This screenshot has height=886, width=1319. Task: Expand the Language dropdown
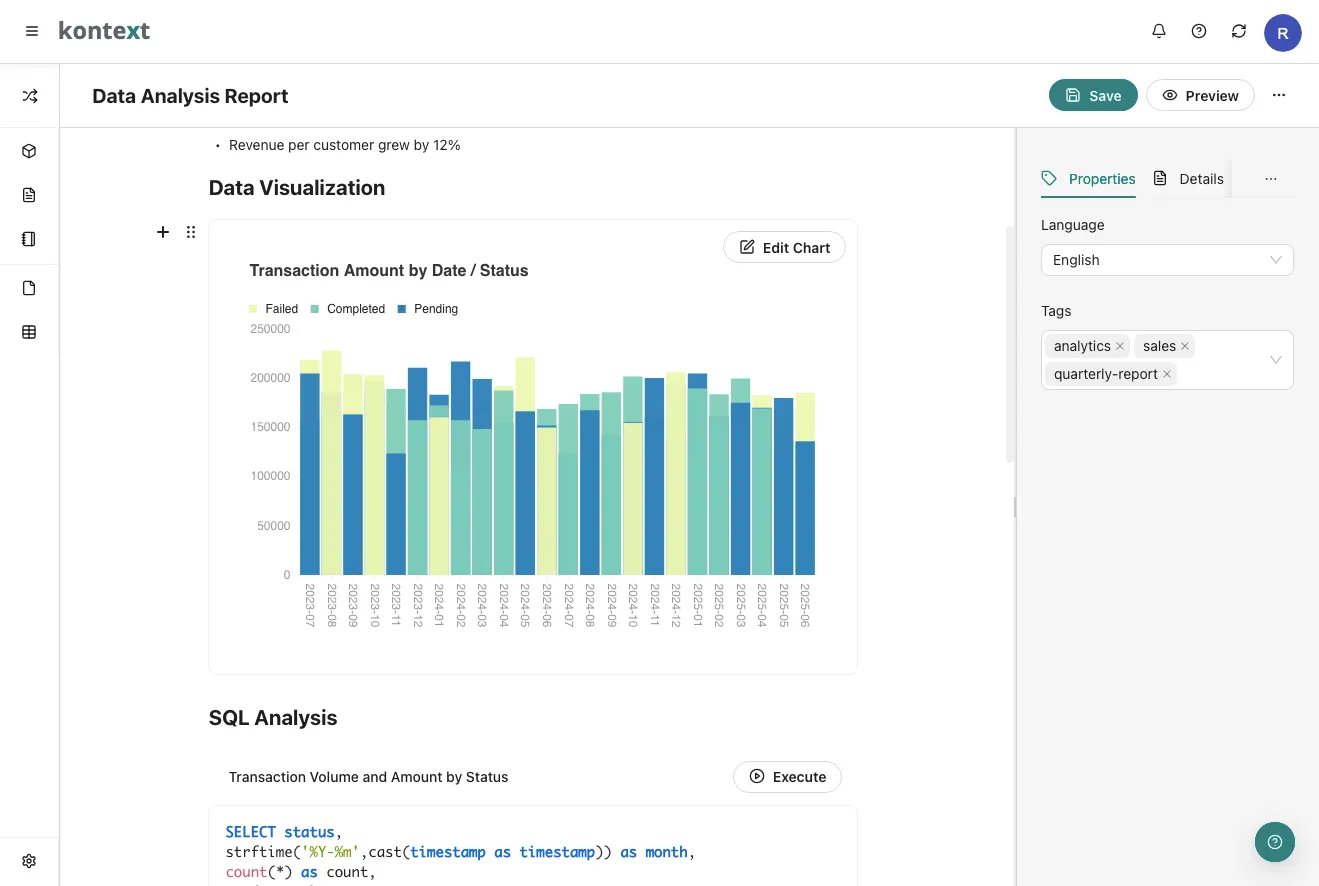(x=1166, y=260)
